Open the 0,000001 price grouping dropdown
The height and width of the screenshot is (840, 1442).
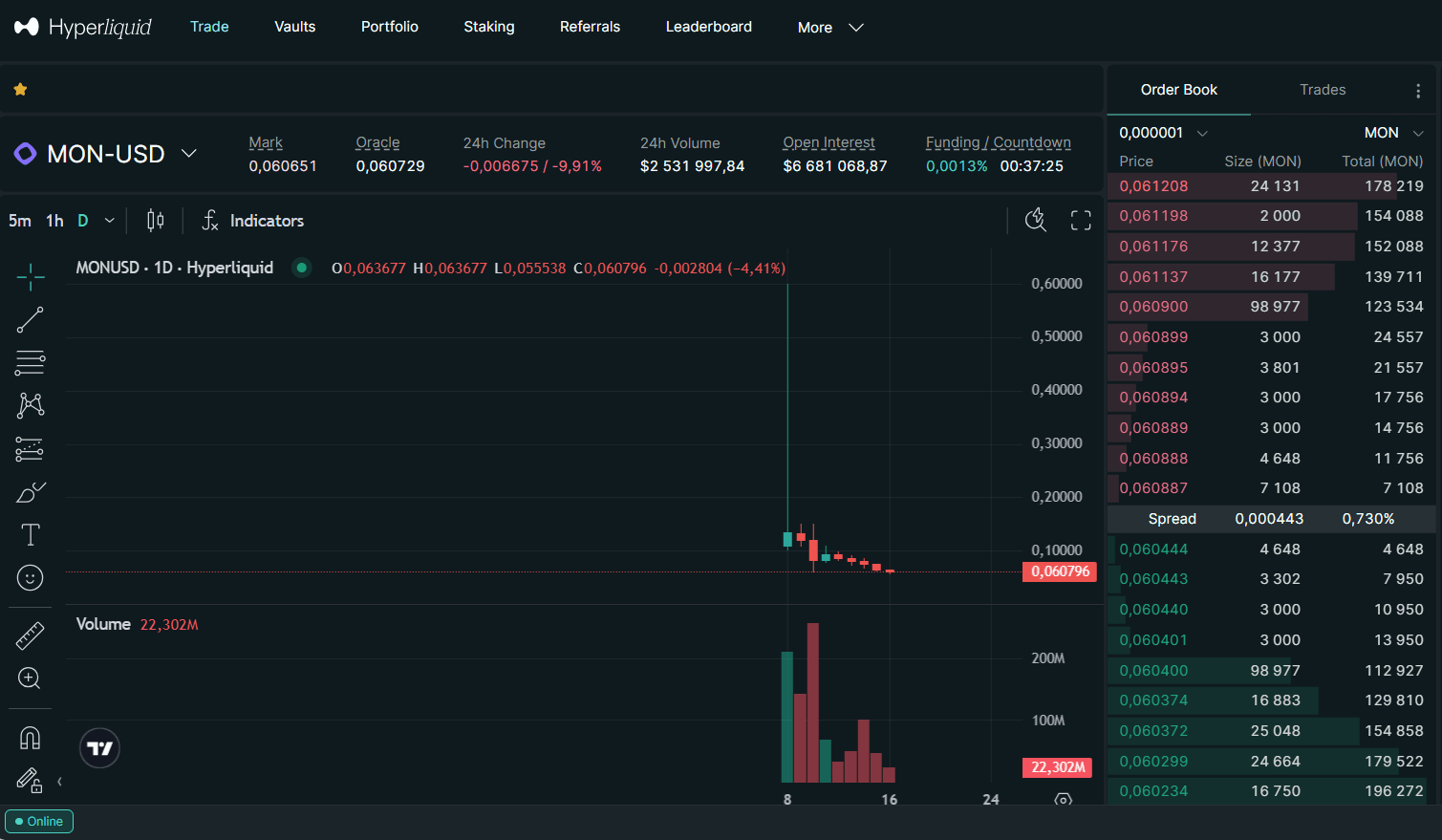click(1164, 133)
